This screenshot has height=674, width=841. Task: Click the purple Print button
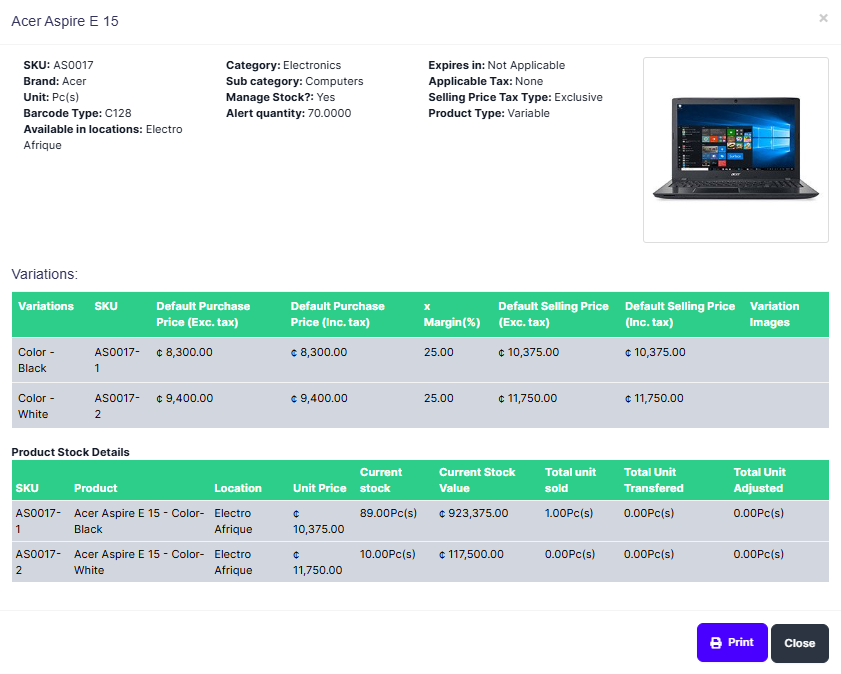coord(732,642)
